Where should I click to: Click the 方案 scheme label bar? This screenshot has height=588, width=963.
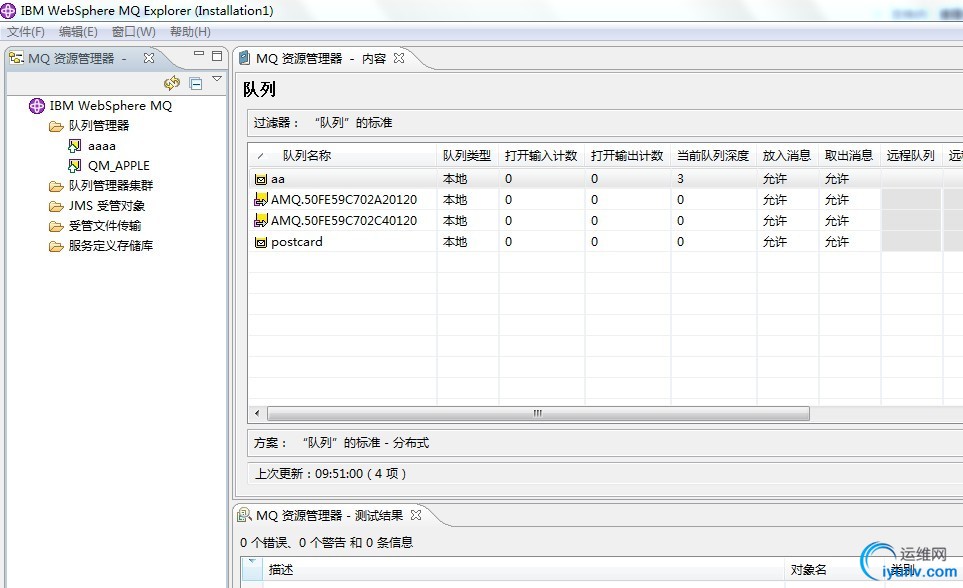[605, 443]
